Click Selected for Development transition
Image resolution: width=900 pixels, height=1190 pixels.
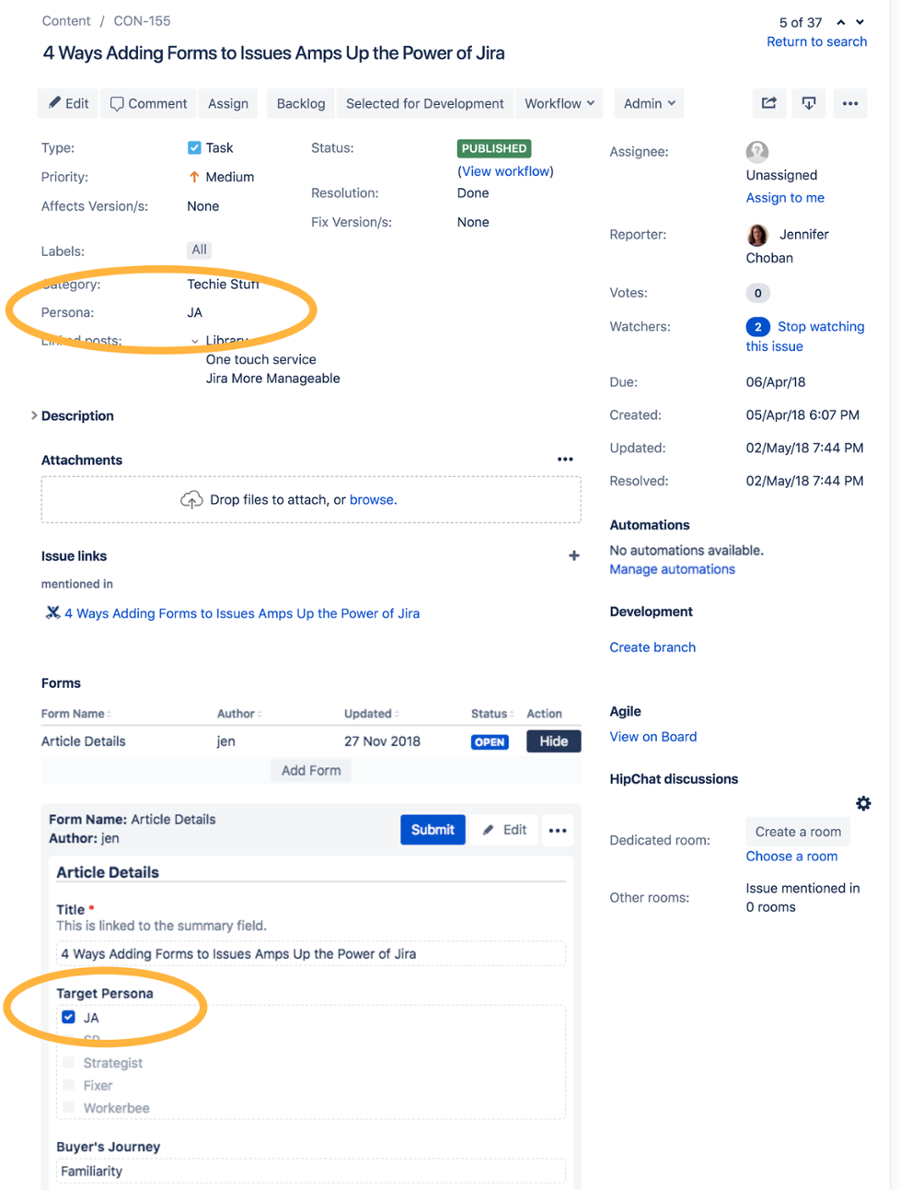pos(424,103)
